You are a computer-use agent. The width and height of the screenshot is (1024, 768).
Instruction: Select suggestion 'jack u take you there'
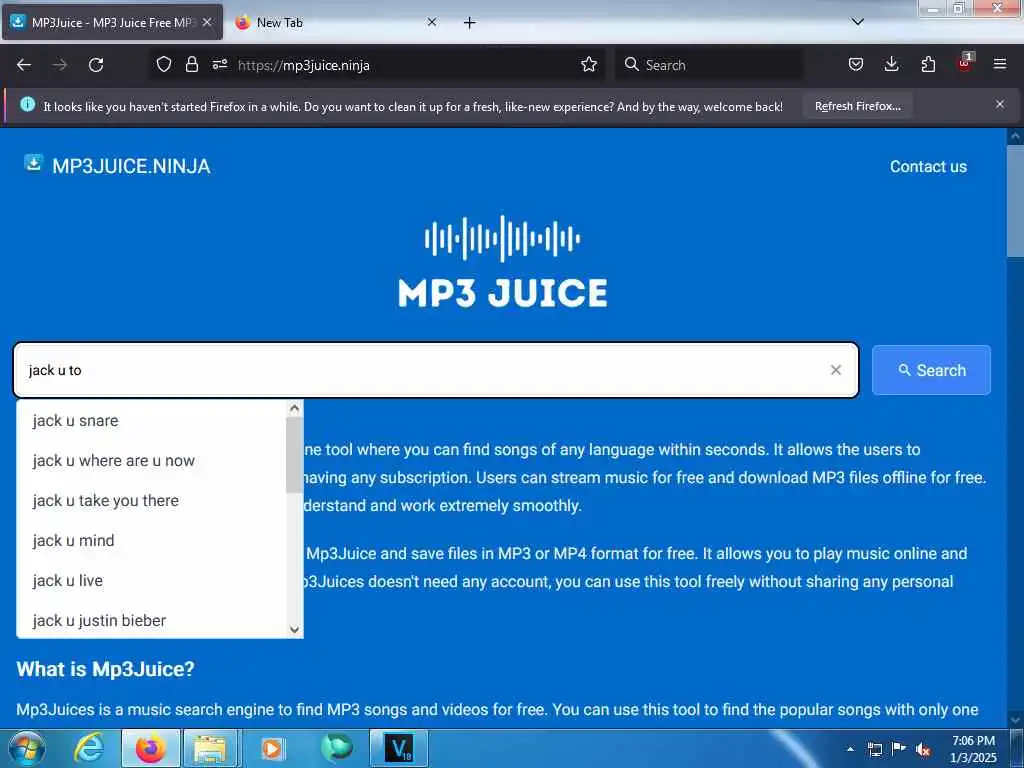pos(152,500)
